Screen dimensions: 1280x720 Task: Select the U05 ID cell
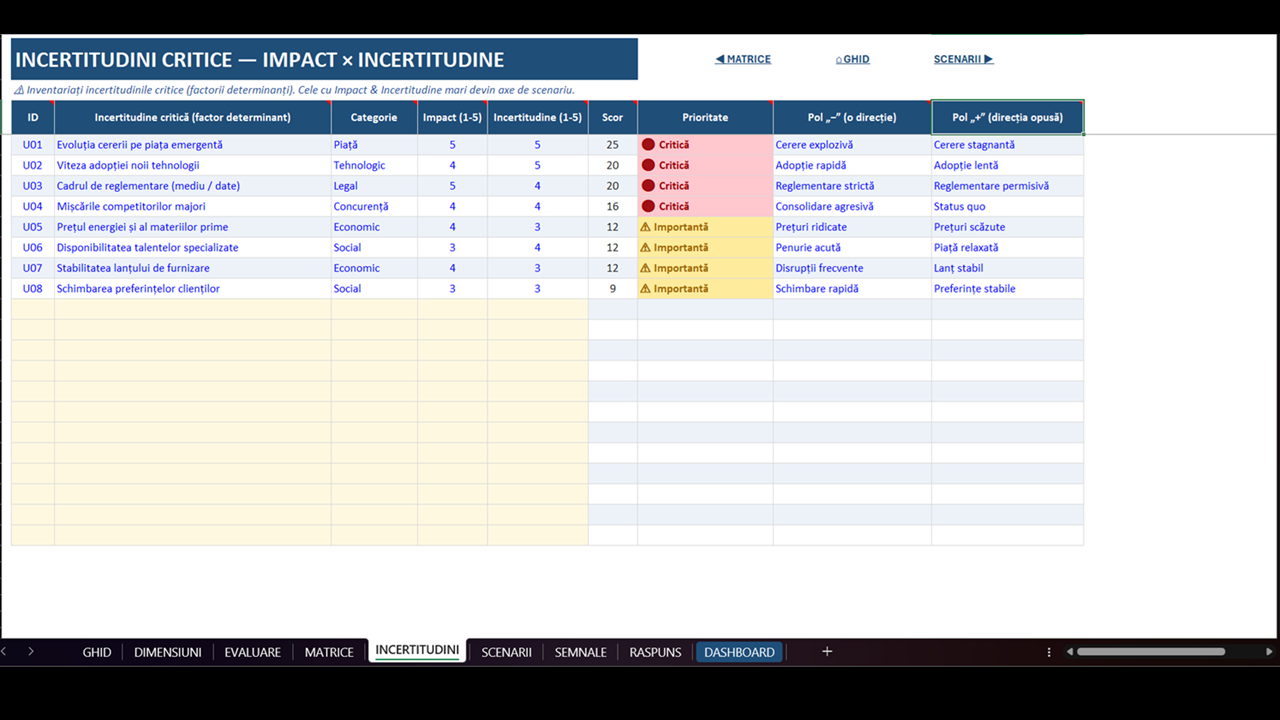33,227
